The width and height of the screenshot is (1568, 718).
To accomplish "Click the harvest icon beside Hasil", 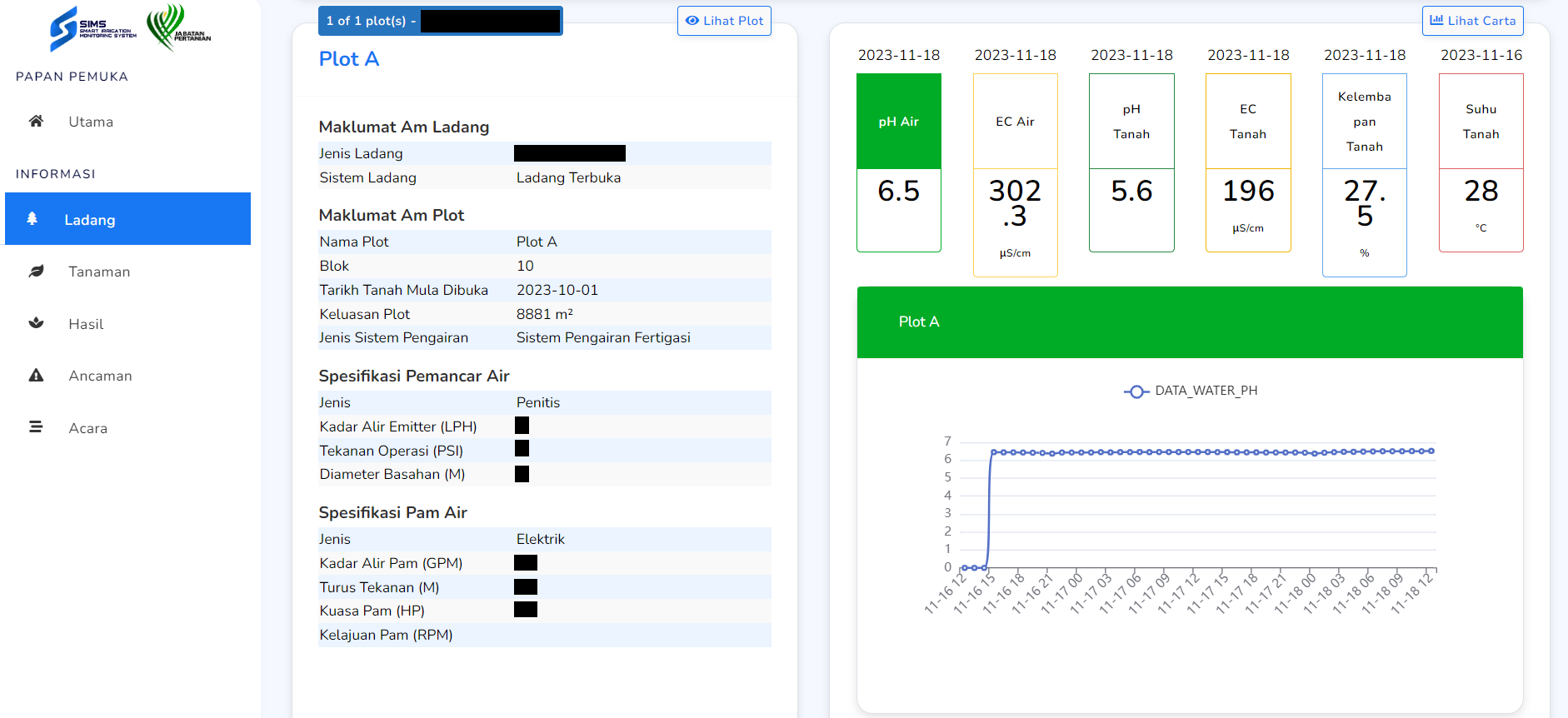I will [36, 323].
